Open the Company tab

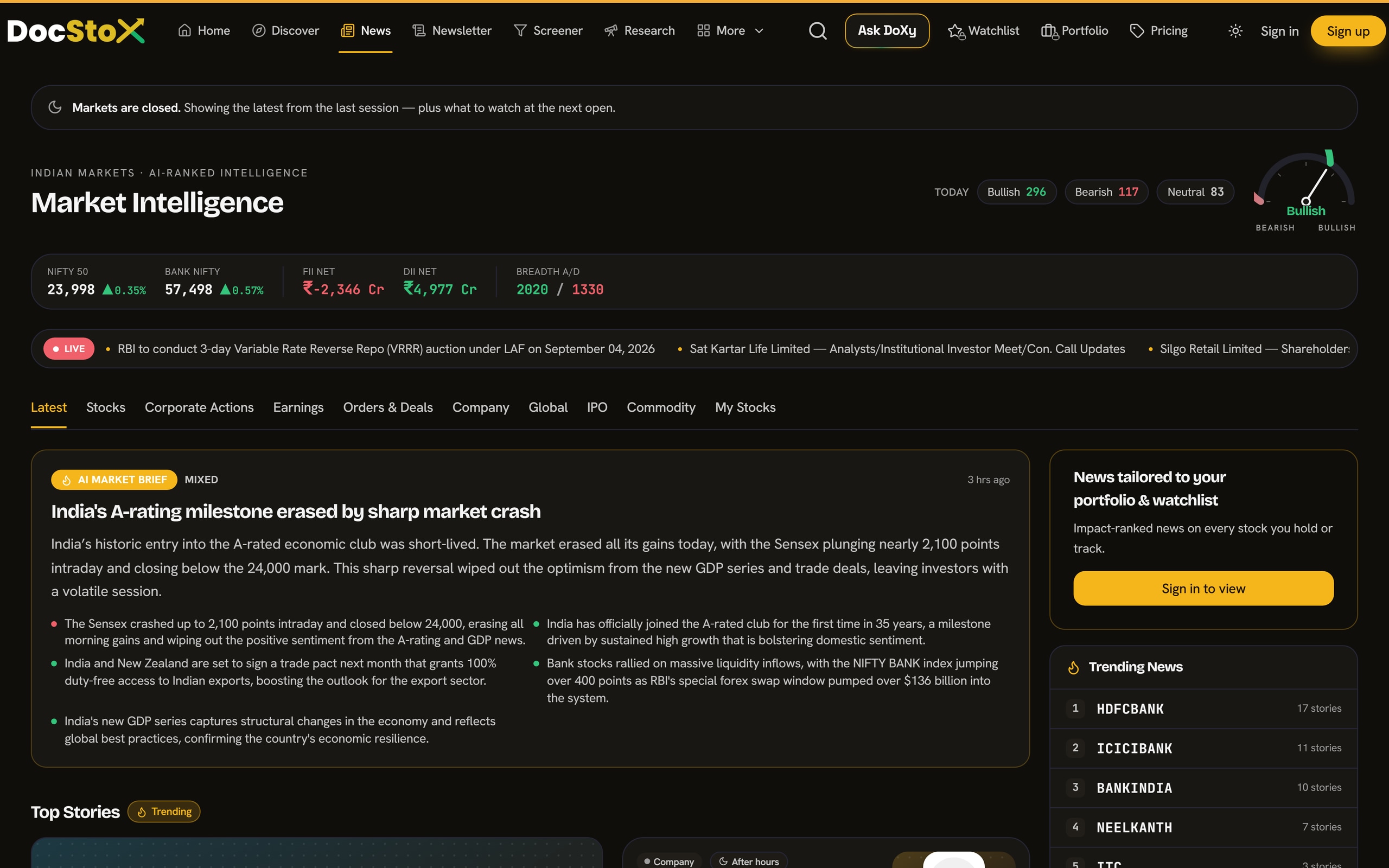[480, 407]
